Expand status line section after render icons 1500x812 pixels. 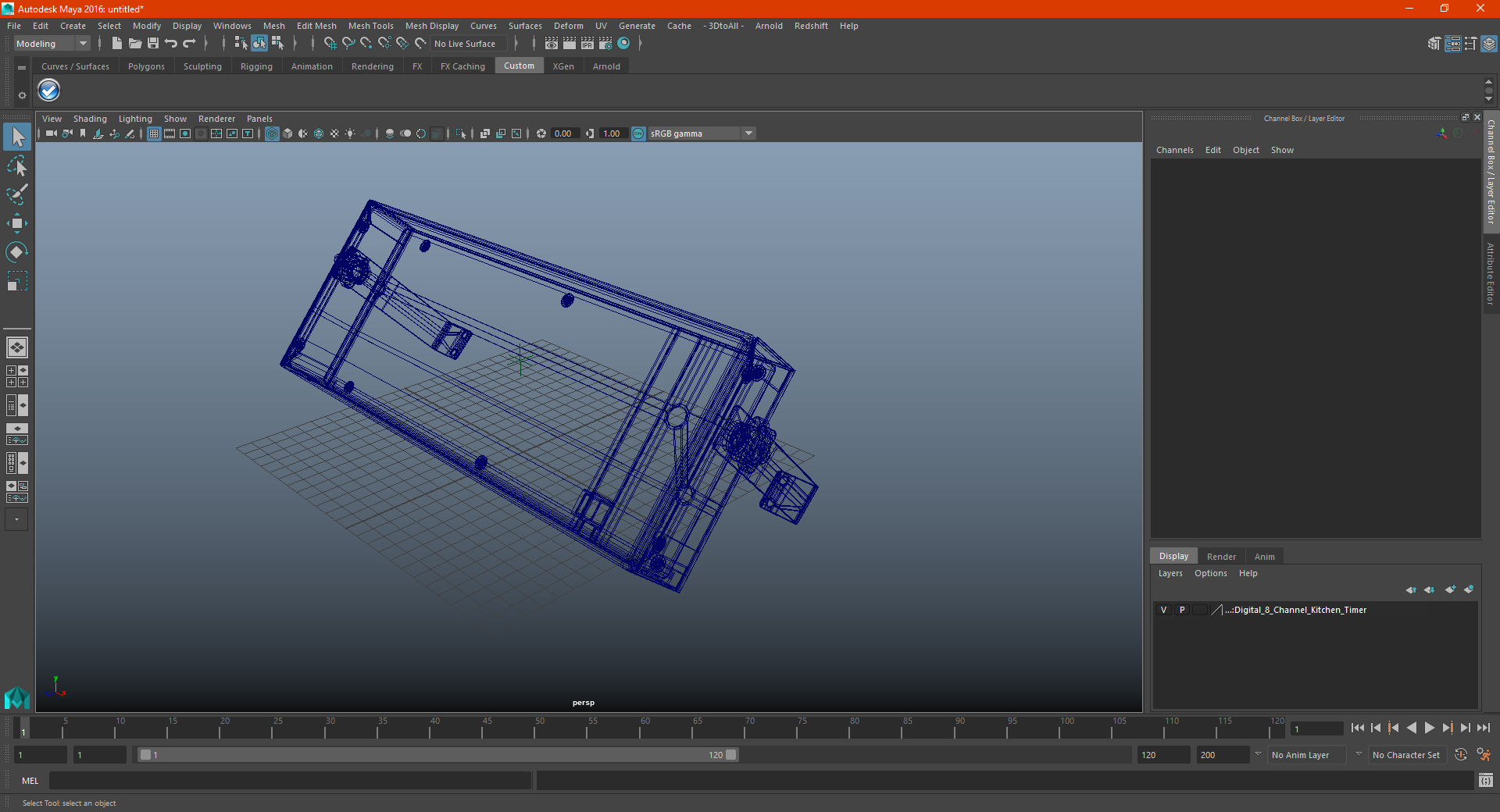[640, 44]
